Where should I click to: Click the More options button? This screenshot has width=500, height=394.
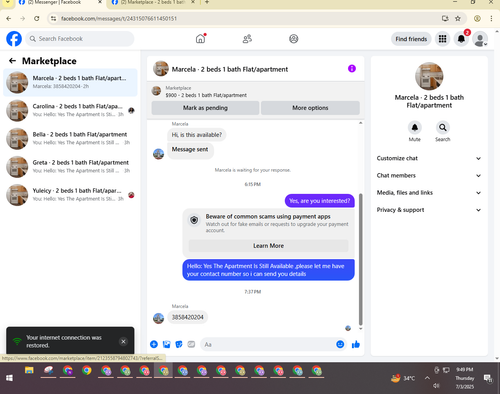point(310,108)
